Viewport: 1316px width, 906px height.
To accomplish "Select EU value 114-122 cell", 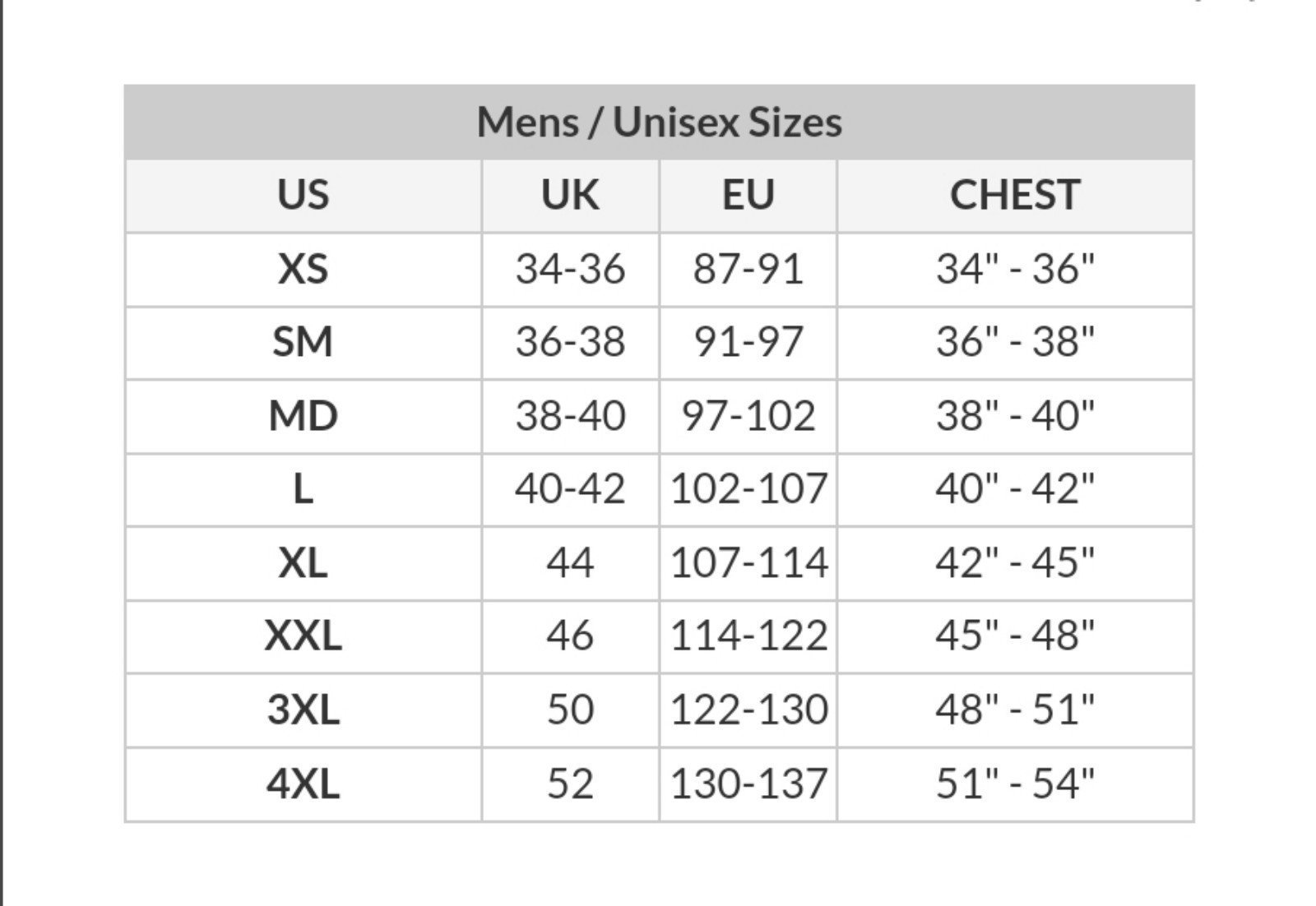I will click(748, 636).
